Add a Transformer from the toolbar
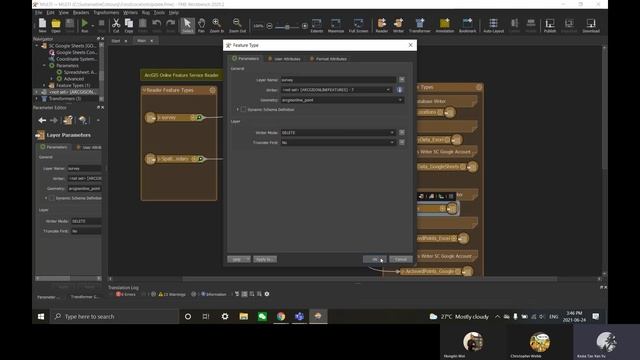Image resolution: width=640 pixels, height=360 pixels. tap(420, 25)
